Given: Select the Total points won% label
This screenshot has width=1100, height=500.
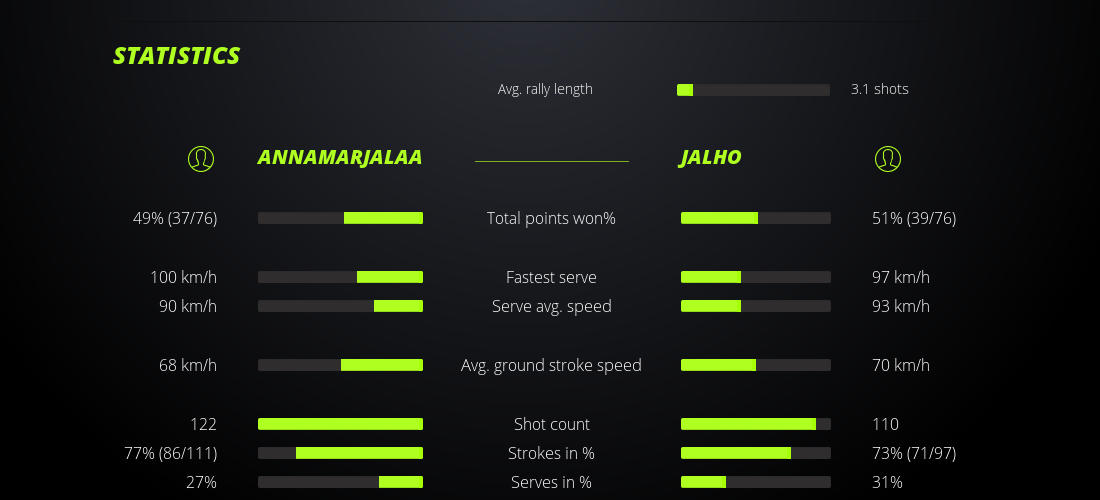Looking at the screenshot, I should coord(551,218).
